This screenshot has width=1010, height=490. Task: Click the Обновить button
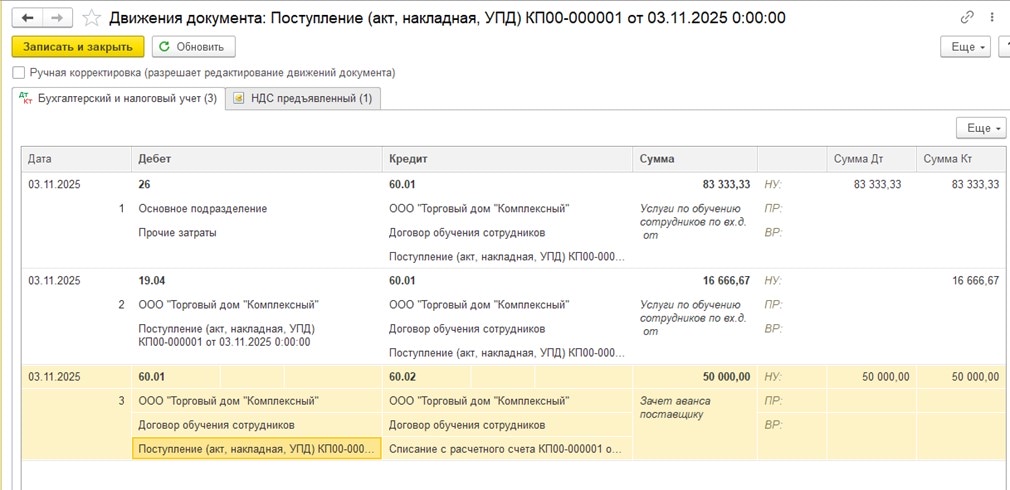pyautogui.click(x=193, y=47)
